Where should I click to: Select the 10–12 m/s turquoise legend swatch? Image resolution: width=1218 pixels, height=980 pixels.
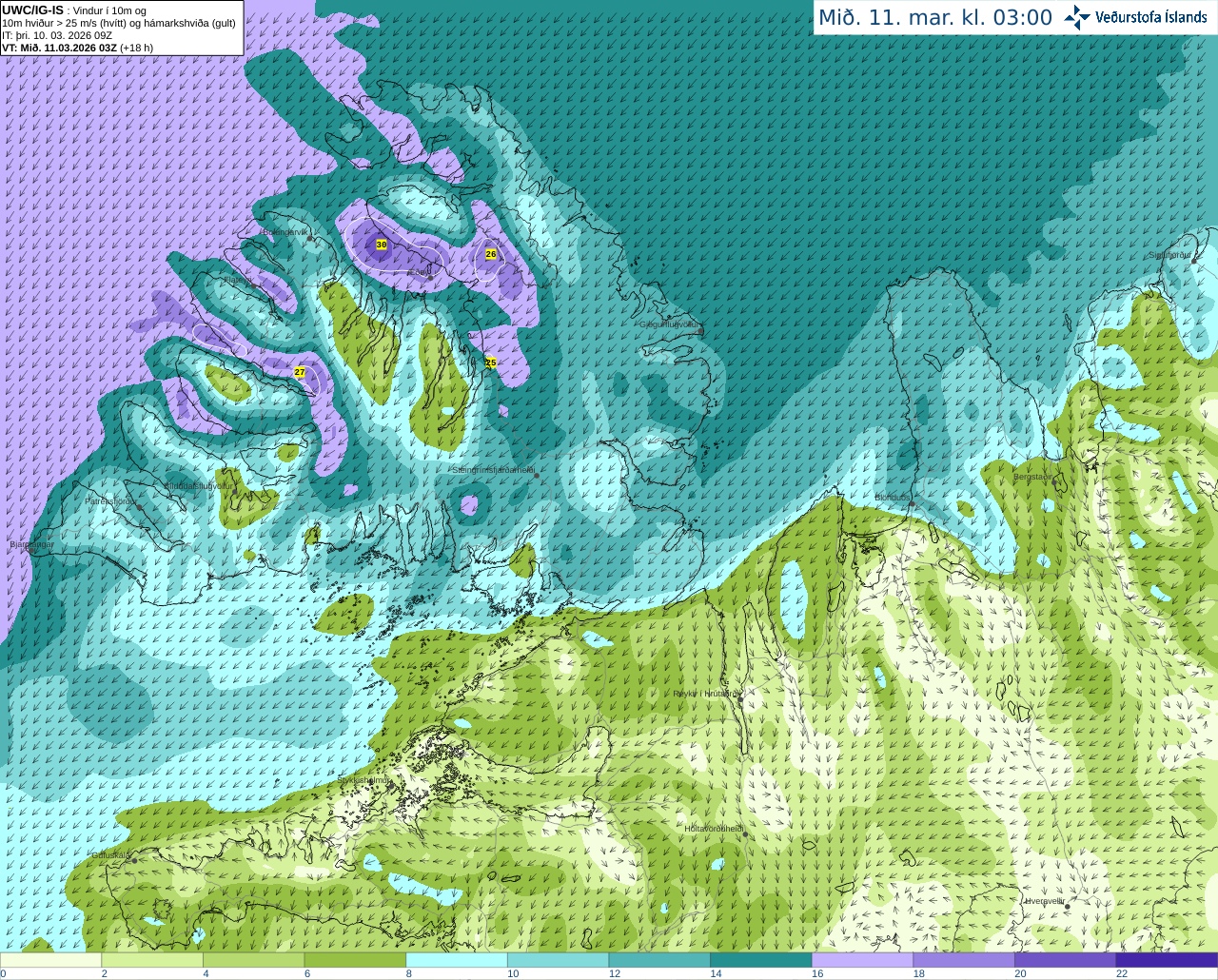[558, 960]
